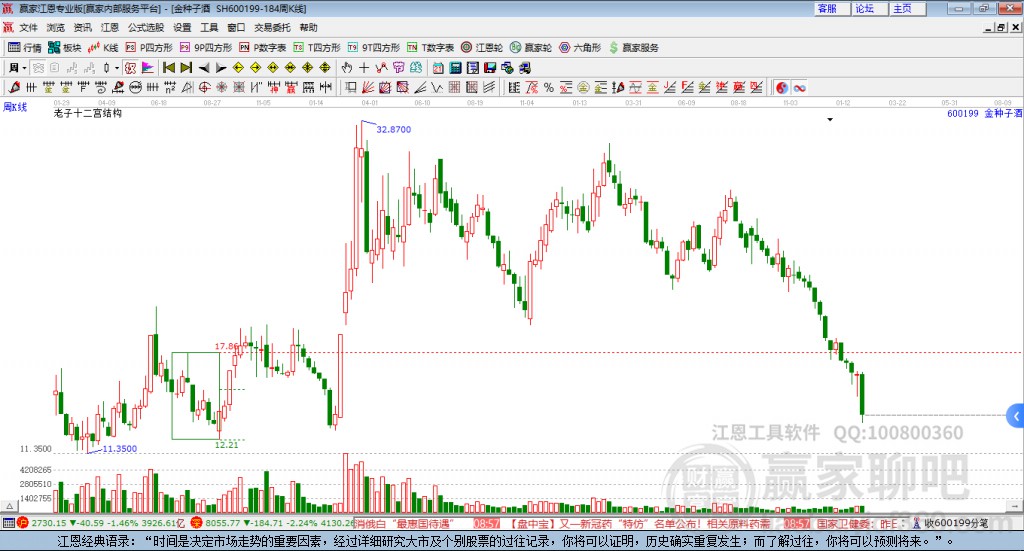The image size is (1024, 551).
Task: Click the 32.8700 high price label
Action: [x=394, y=129]
